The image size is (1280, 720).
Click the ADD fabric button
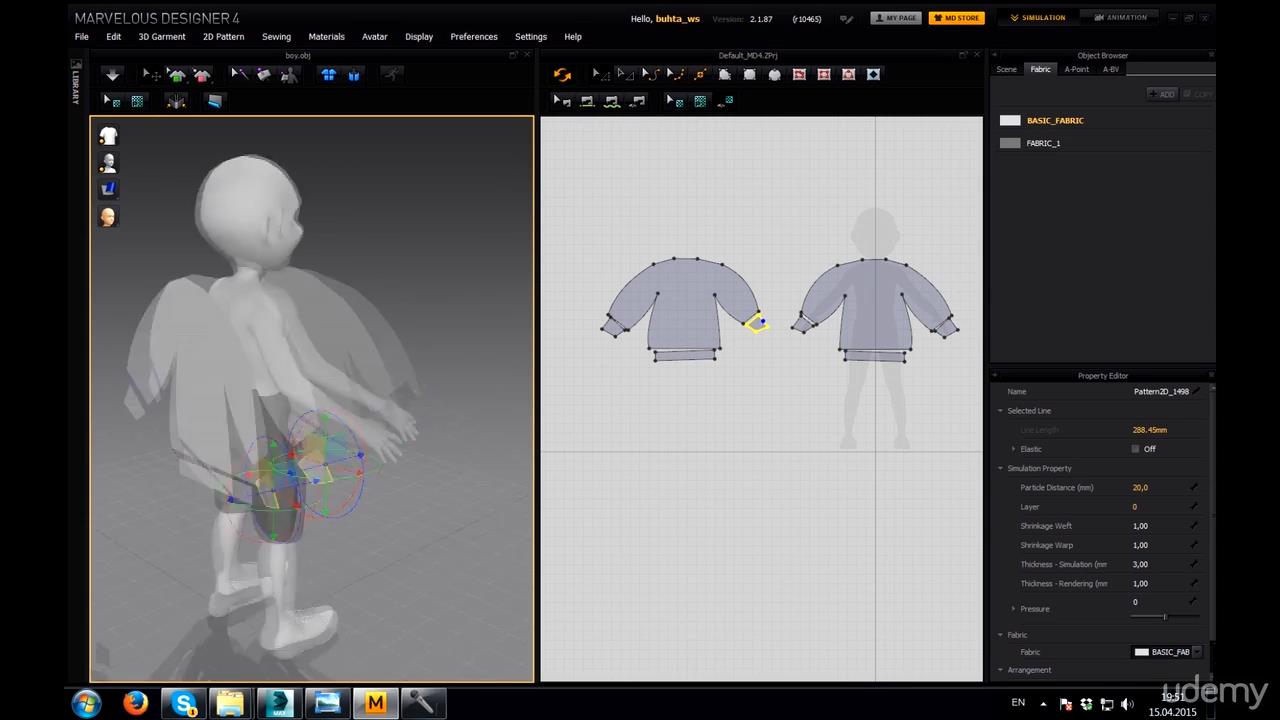1162,94
